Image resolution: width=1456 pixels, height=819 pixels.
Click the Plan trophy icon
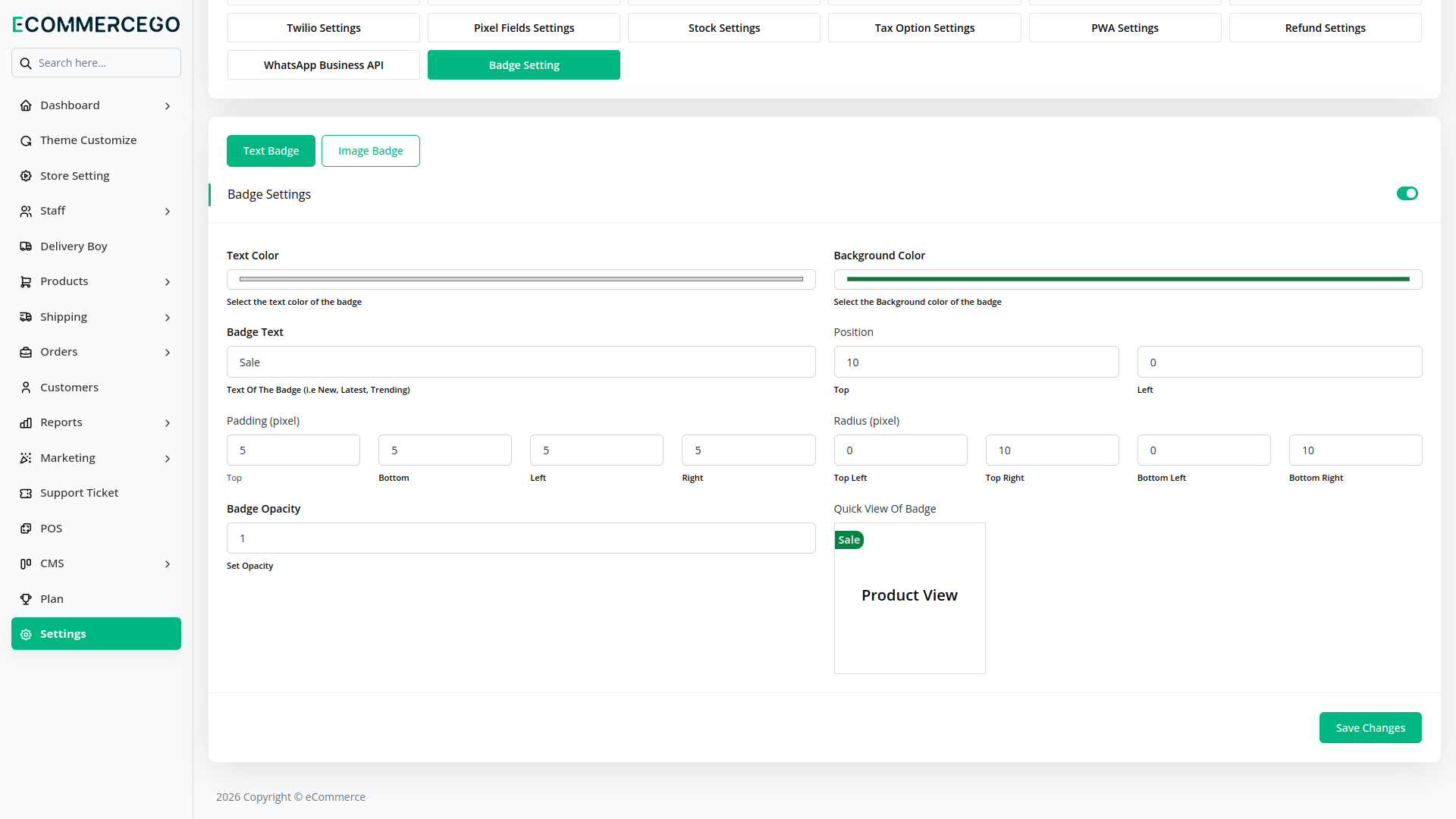26,599
